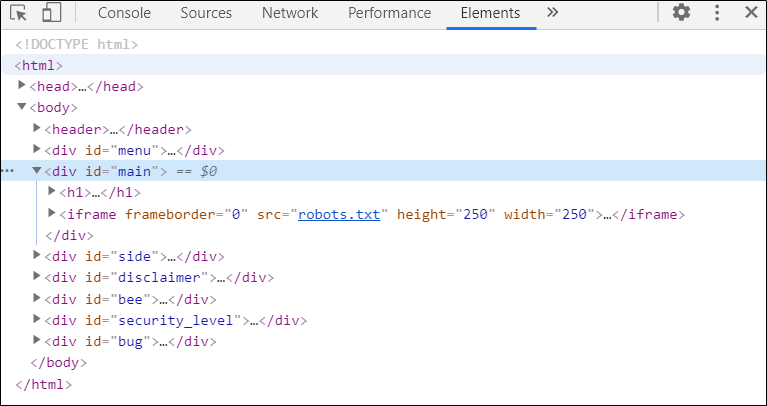Select the closing </body> tag
The height and width of the screenshot is (406, 767).
[x=59, y=362]
